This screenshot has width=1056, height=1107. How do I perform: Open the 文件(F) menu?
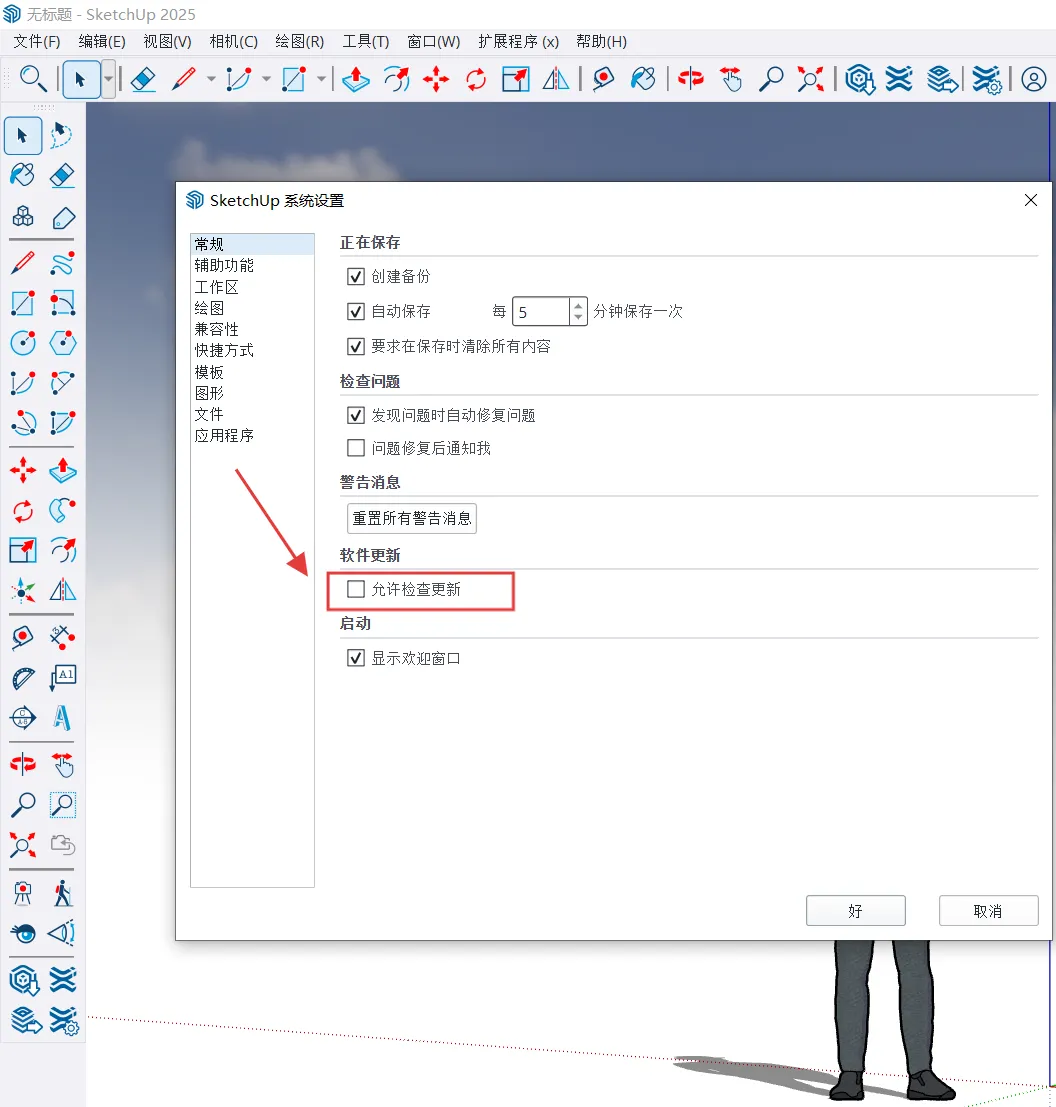click(37, 42)
